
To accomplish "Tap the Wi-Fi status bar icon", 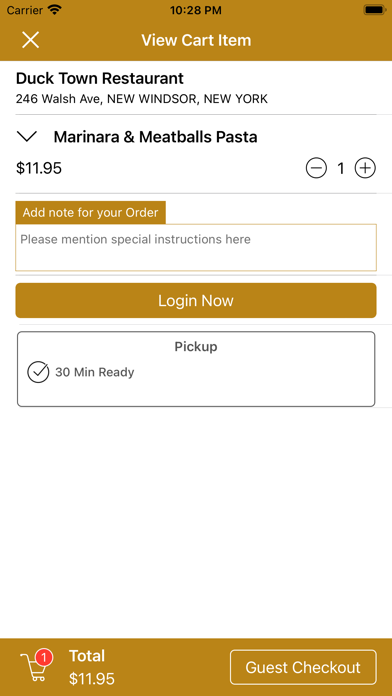I will 55,10.
